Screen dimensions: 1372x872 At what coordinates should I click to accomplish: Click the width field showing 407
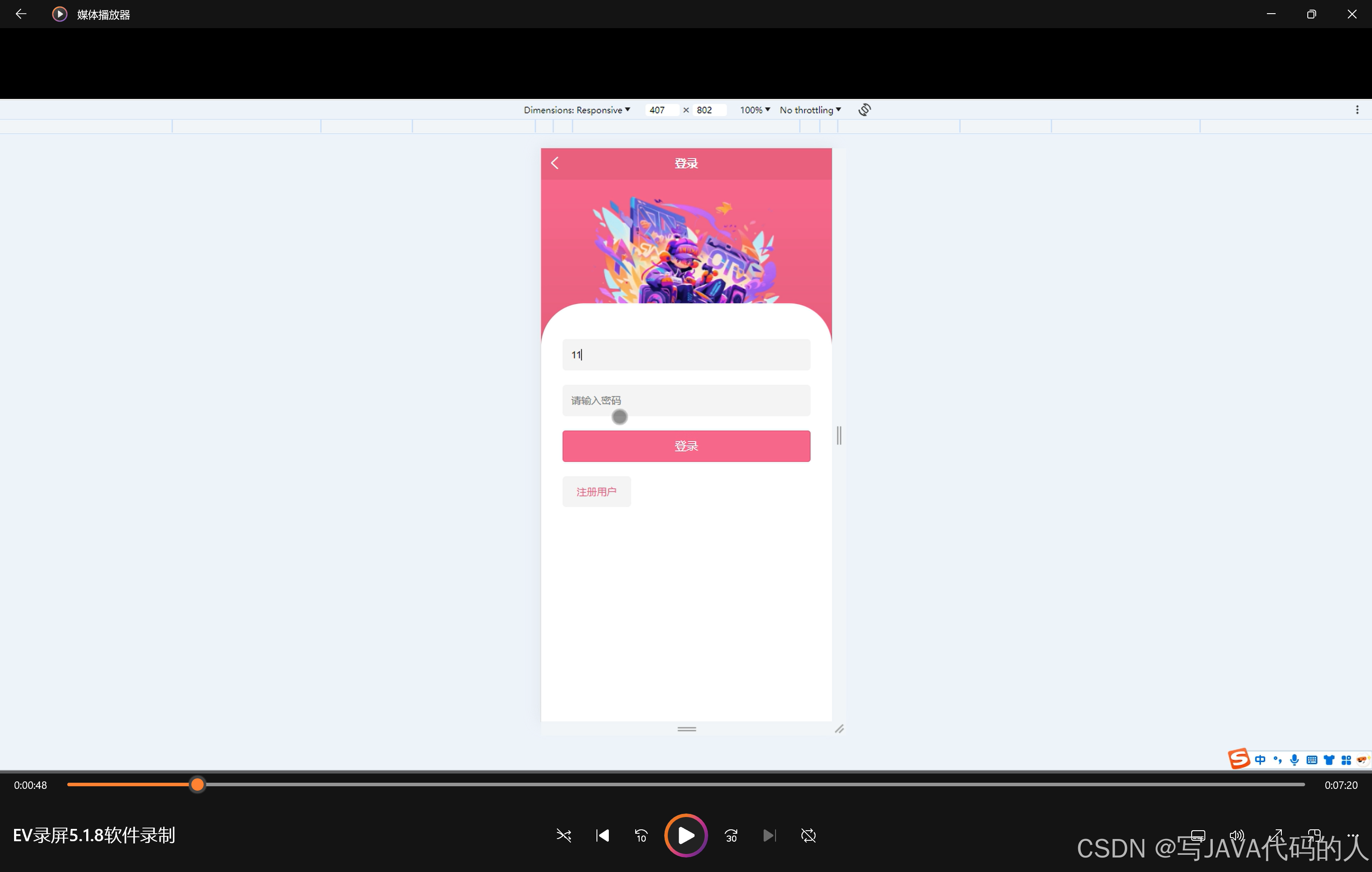(x=661, y=110)
